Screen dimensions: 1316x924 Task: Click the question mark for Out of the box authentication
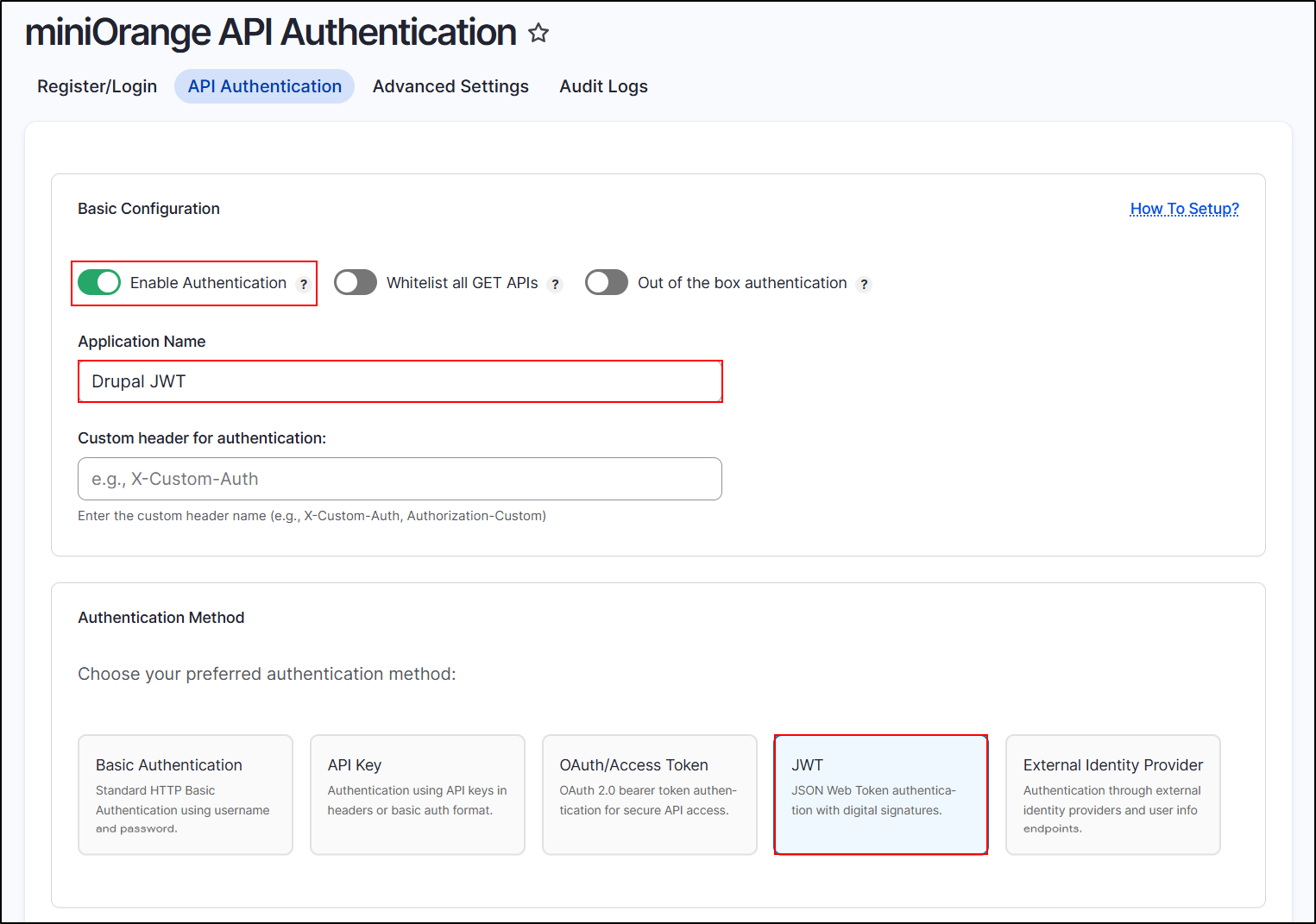click(x=865, y=284)
